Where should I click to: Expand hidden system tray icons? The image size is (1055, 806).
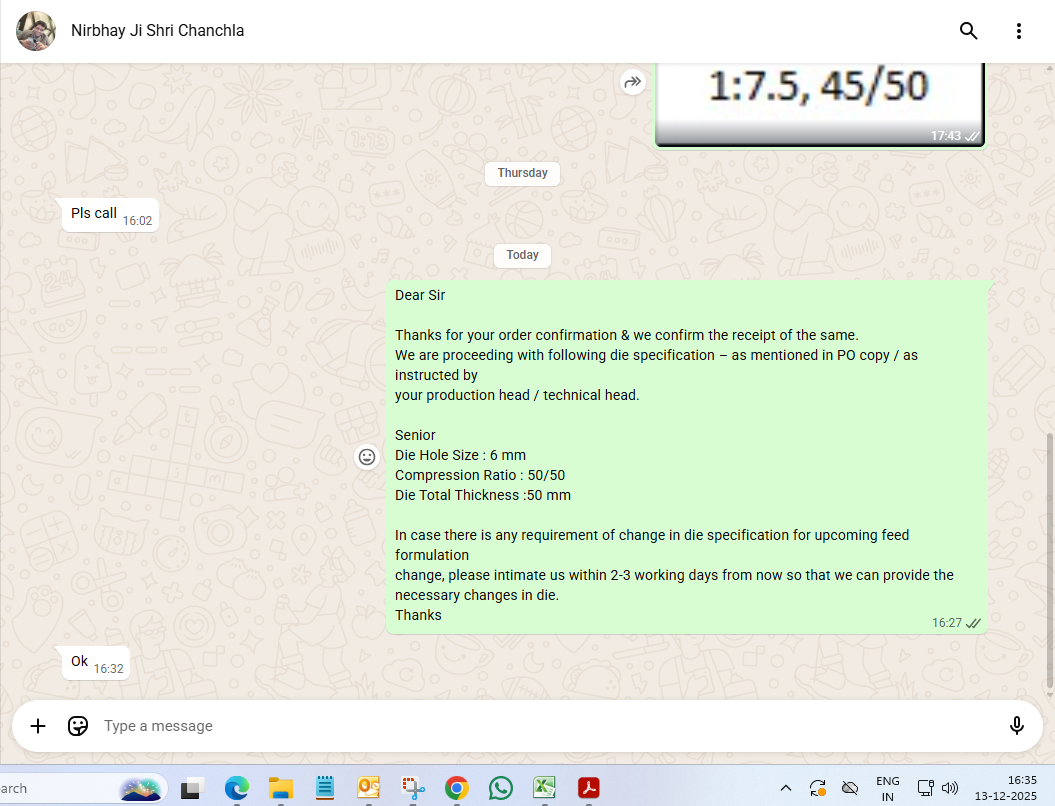click(785, 788)
